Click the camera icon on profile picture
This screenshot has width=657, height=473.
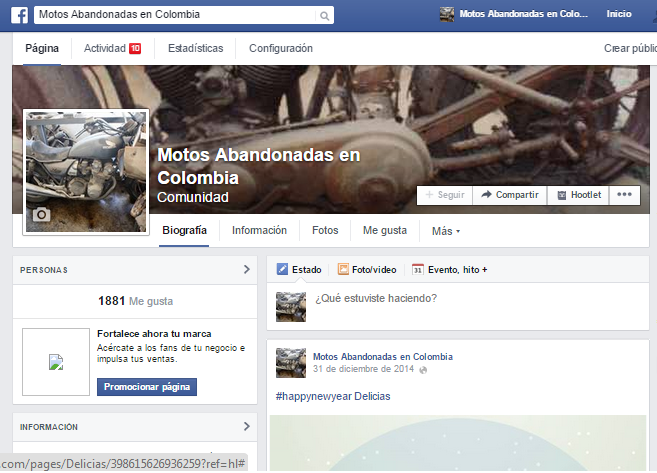coord(41,215)
